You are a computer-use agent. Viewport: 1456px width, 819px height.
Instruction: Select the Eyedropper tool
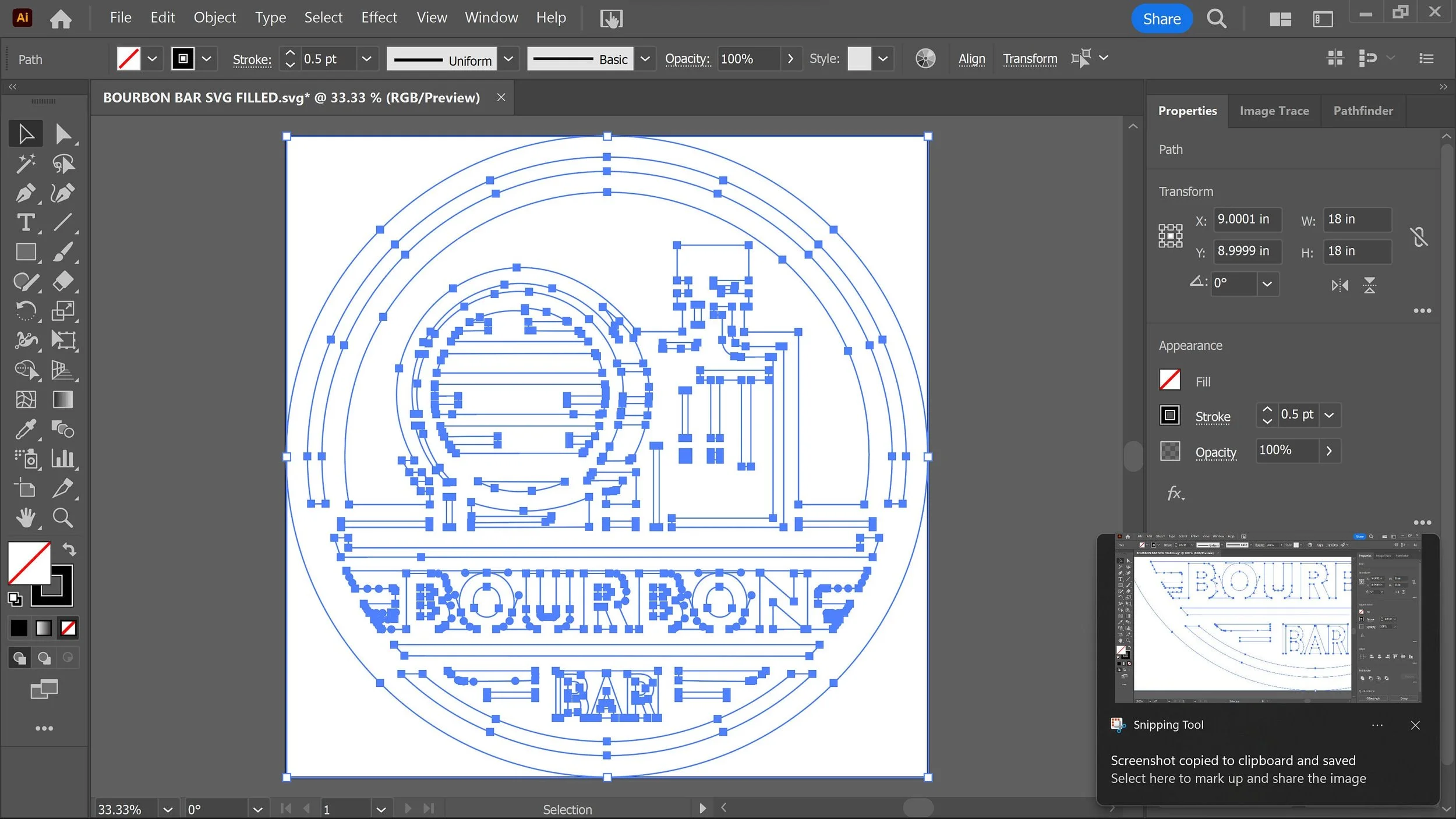(x=26, y=430)
